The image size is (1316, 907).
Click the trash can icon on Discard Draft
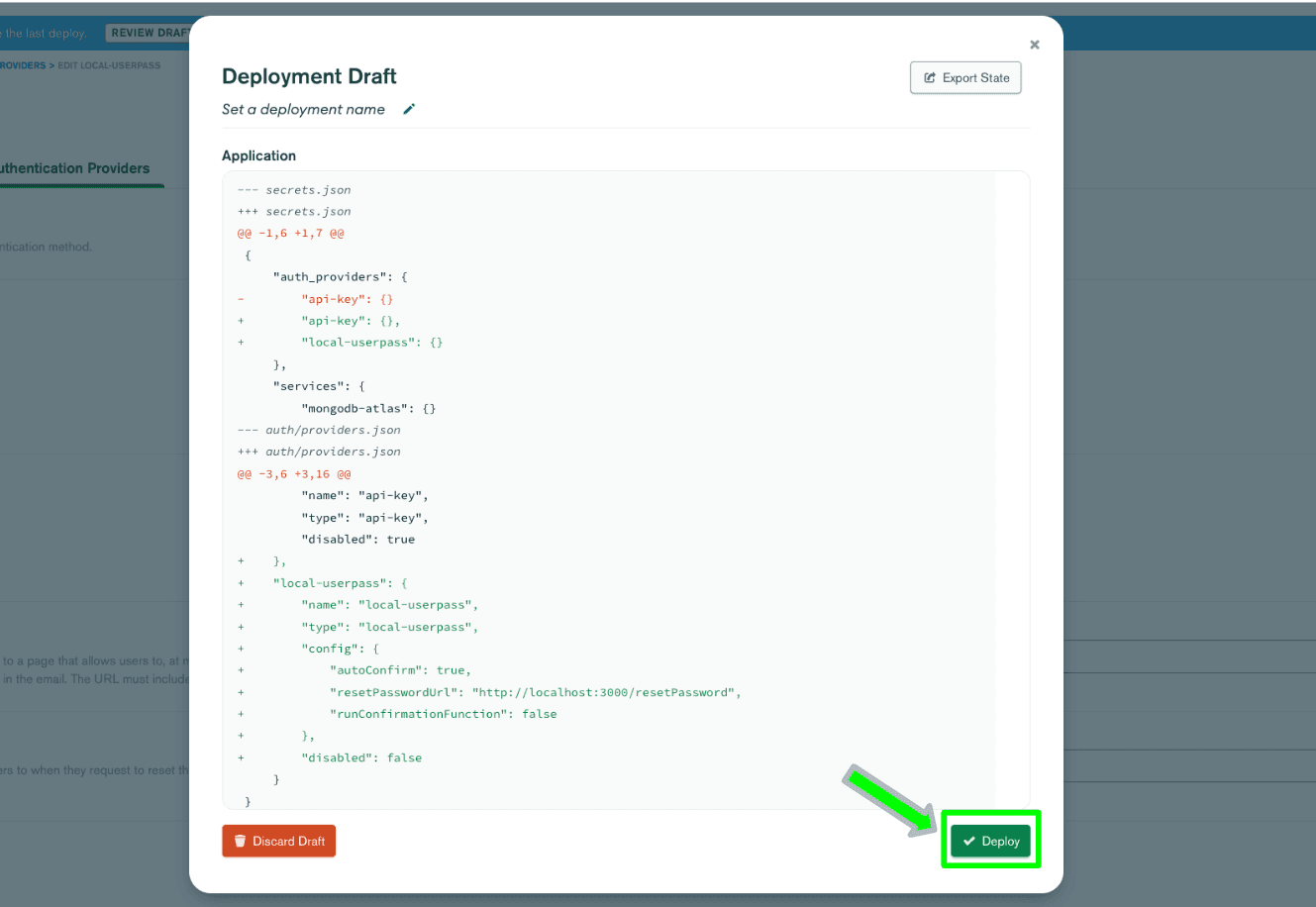[x=240, y=842]
